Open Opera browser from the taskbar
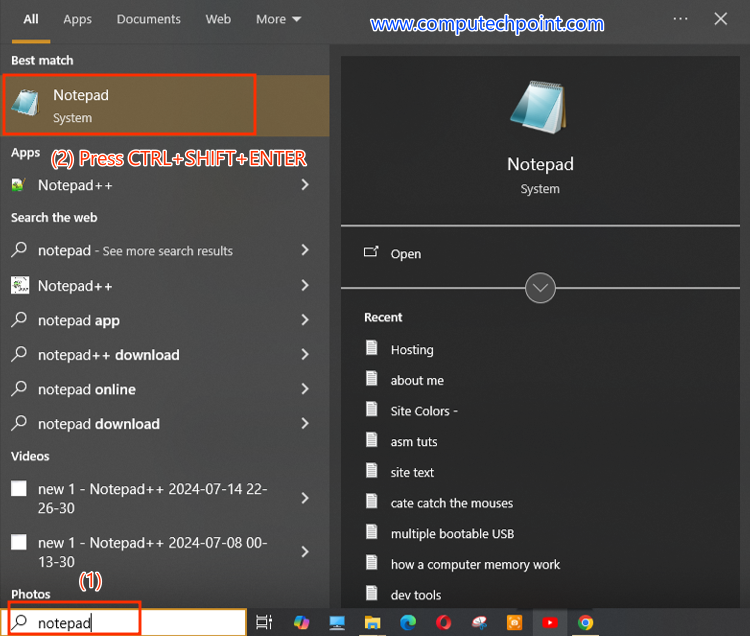The image size is (750, 636). 443,623
